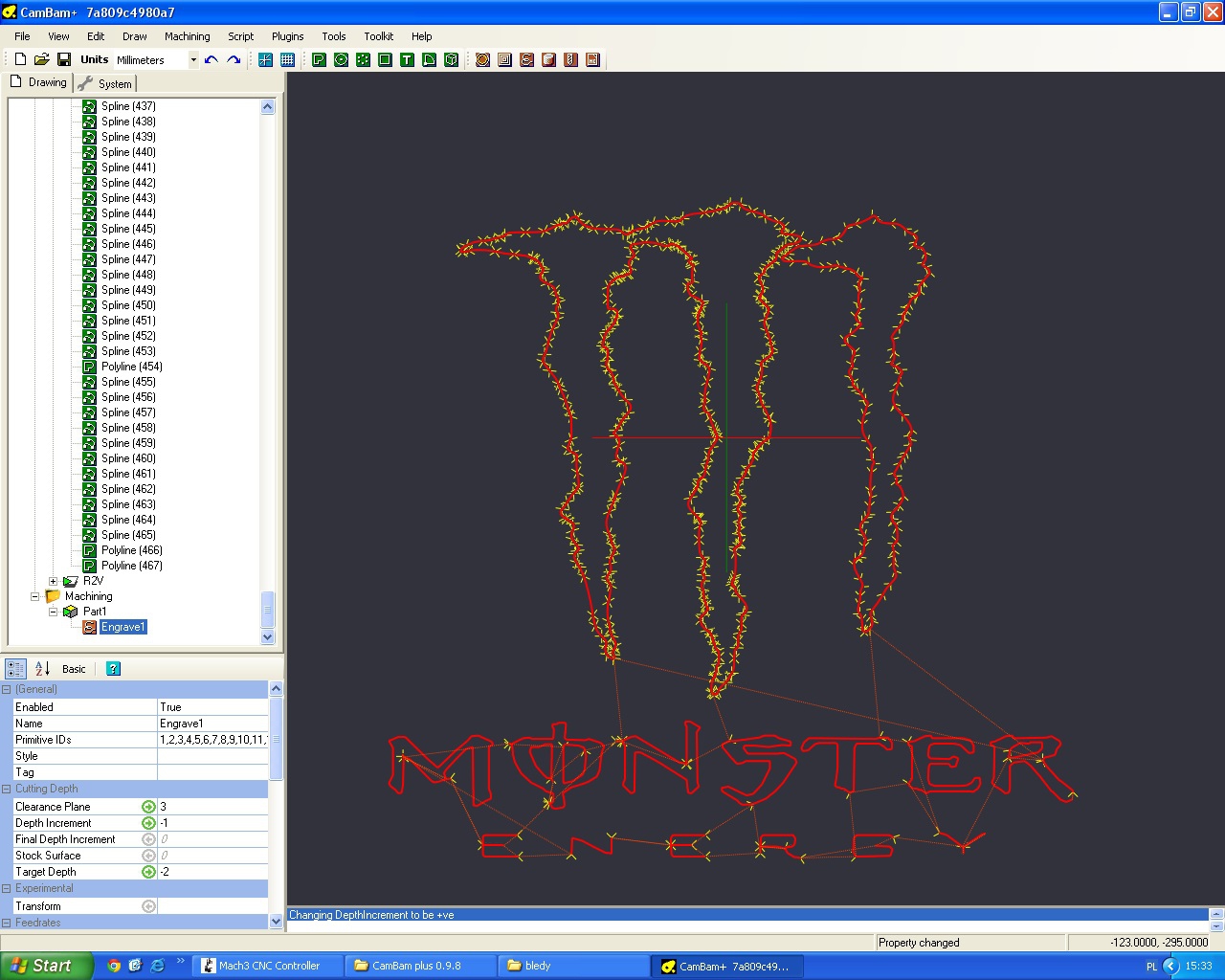The width and height of the screenshot is (1225, 980).
Task: Insert a Profile machining operation
Action: [x=482, y=59]
